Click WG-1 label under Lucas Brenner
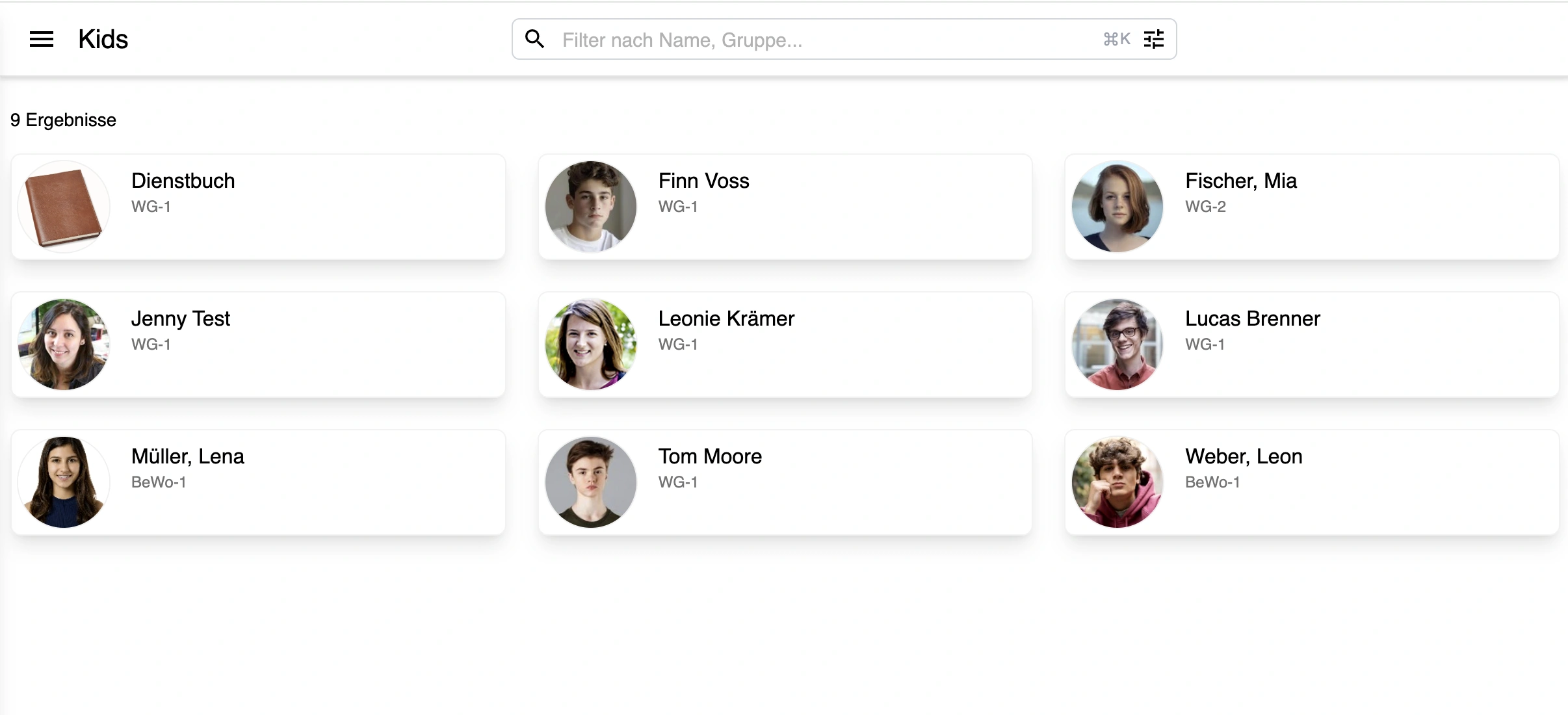The image size is (1568, 715). click(x=1205, y=344)
